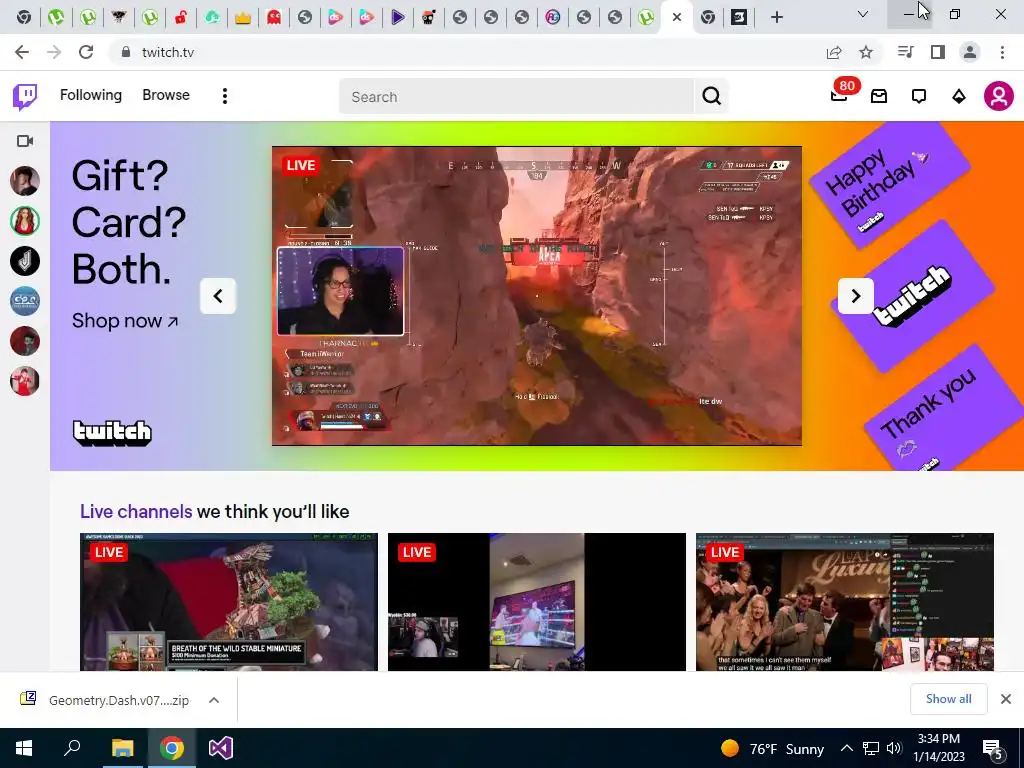Image resolution: width=1024 pixels, height=768 pixels.
Task: Open Windows taskbar search
Action: coord(72,748)
